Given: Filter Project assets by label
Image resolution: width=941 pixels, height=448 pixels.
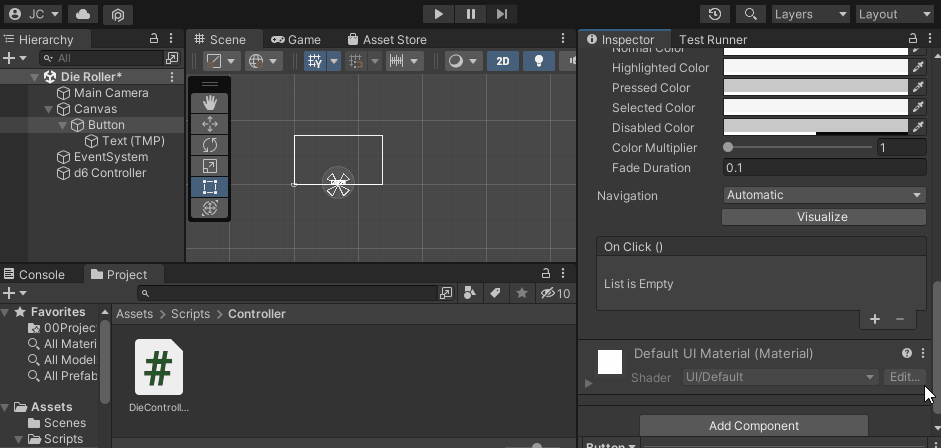Looking at the screenshot, I should coord(495,293).
